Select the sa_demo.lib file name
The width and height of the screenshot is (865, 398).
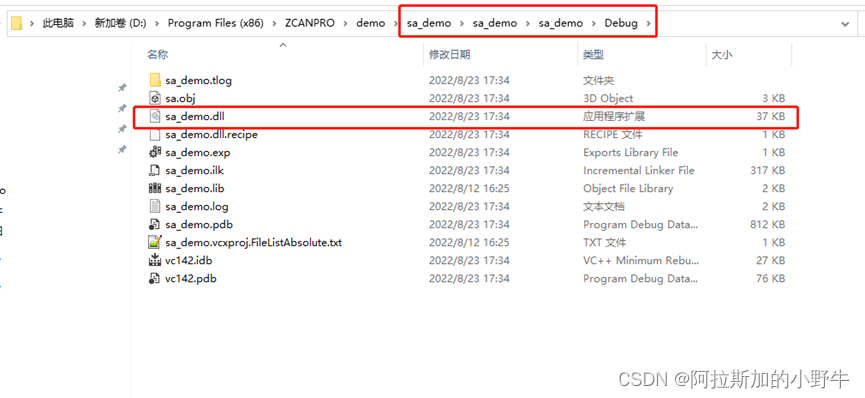click(x=195, y=189)
